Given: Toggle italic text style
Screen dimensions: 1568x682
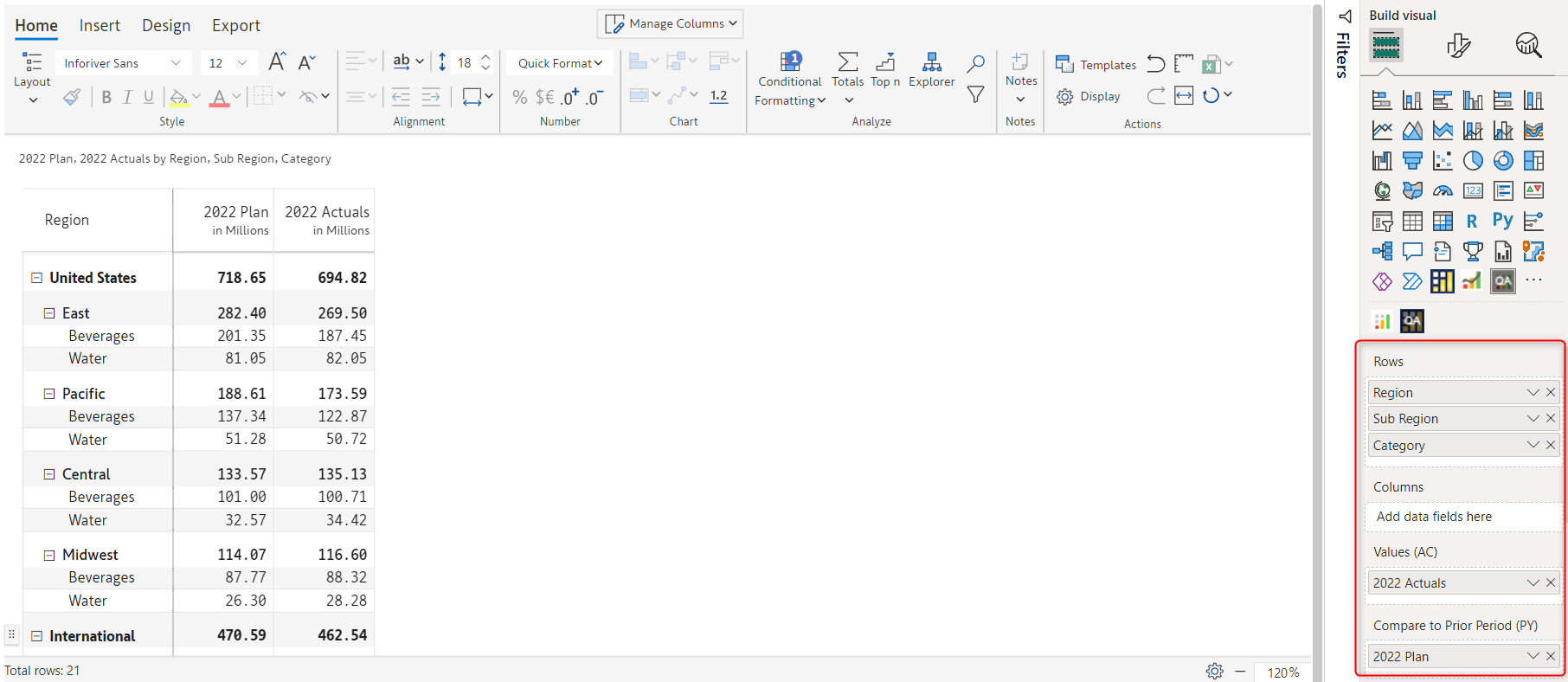Looking at the screenshot, I should point(127,97).
